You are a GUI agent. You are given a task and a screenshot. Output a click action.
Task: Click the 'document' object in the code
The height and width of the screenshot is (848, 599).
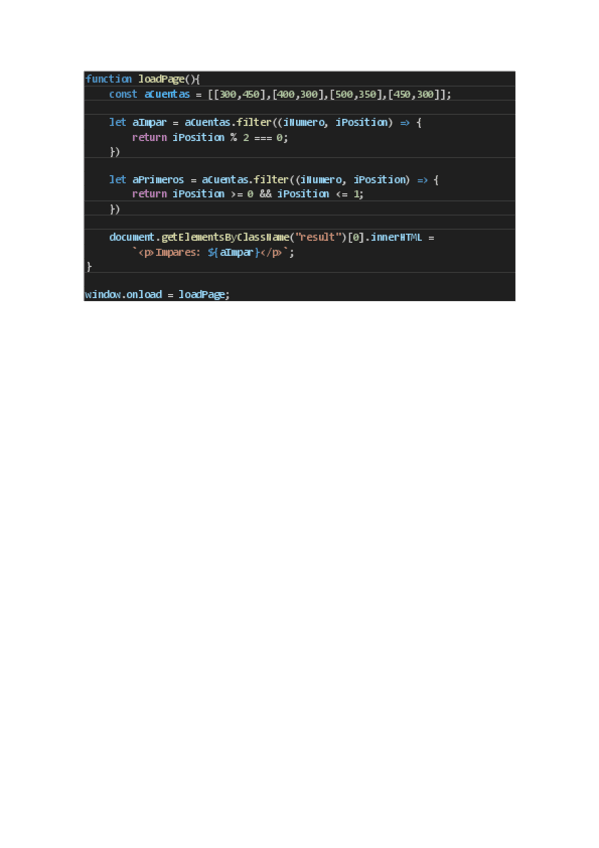tap(131, 237)
